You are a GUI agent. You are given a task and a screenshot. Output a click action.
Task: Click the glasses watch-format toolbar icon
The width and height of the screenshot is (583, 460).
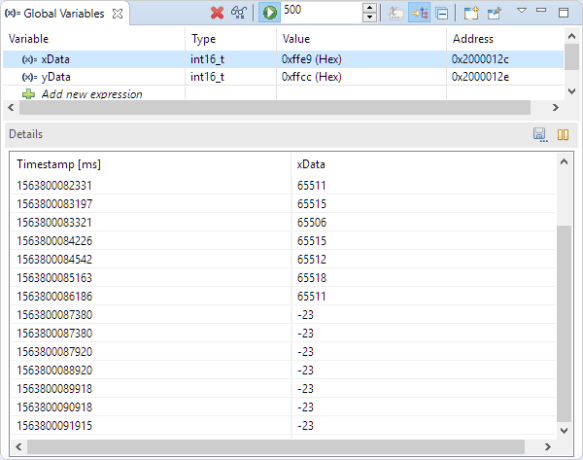click(238, 13)
